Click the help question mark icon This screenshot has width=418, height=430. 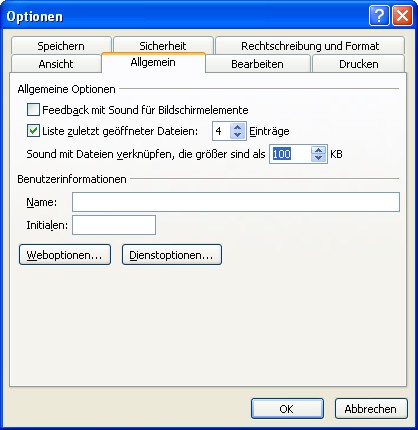coord(379,16)
